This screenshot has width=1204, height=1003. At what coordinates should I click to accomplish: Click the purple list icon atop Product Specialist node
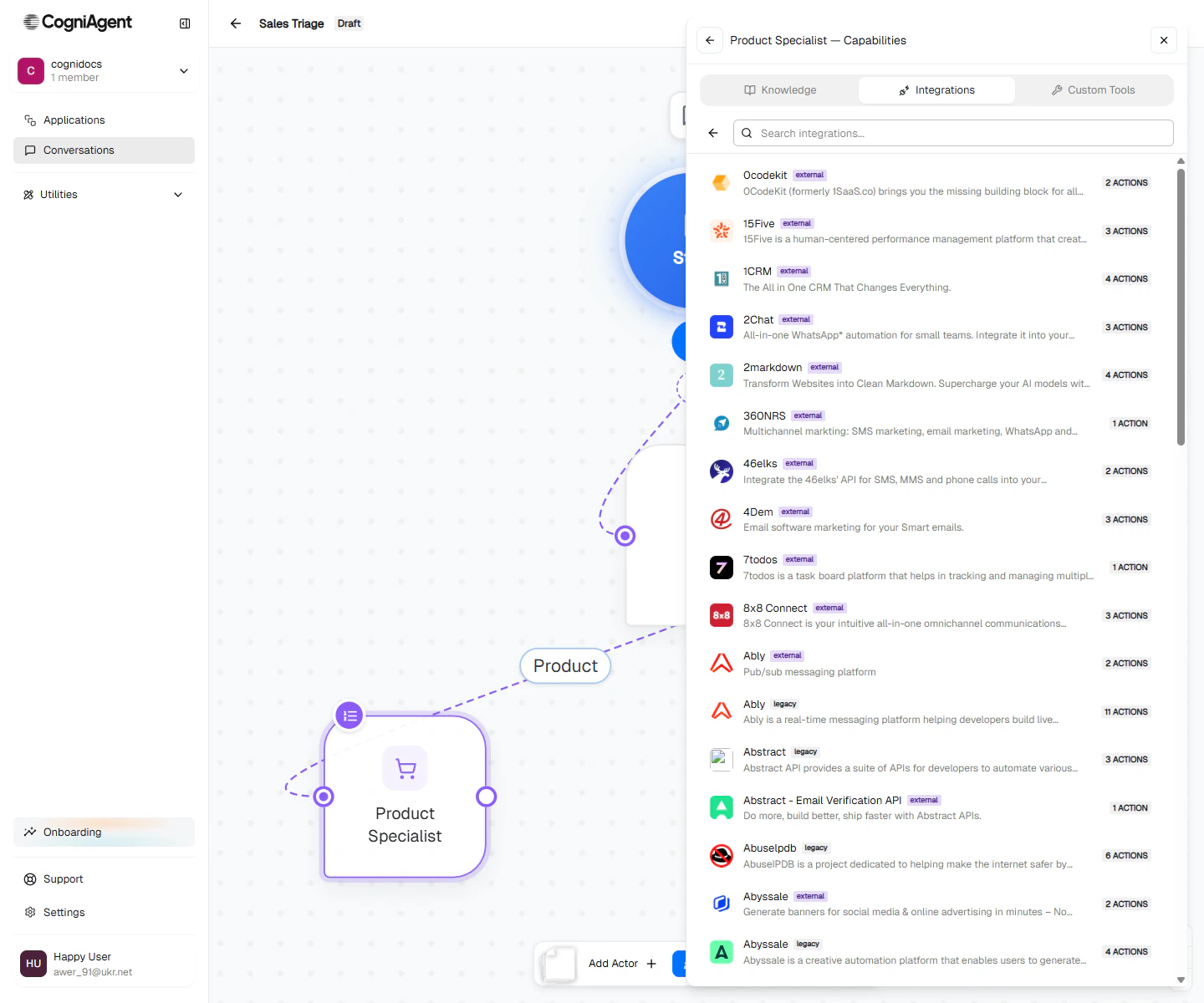pyautogui.click(x=350, y=715)
